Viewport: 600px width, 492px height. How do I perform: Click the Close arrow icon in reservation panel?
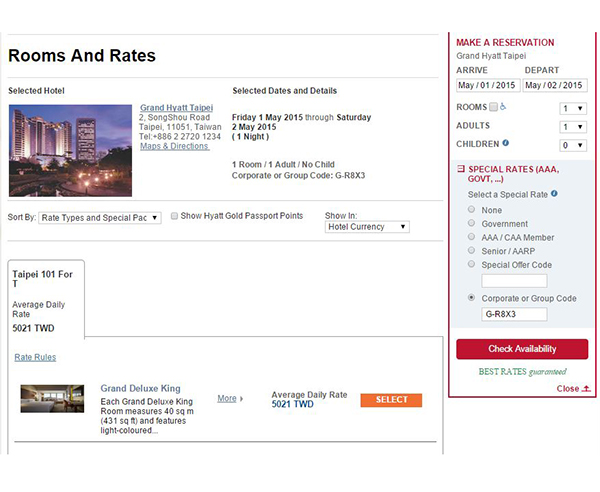[x=586, y=388]
